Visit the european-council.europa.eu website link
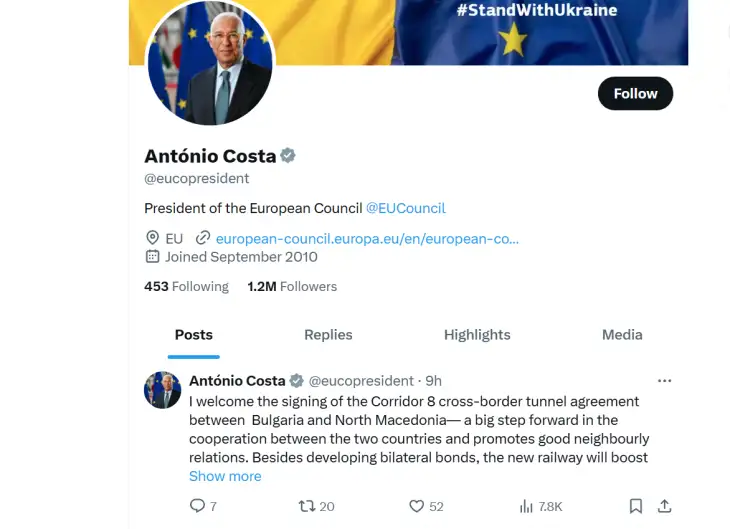The height and width of the screenshot is (529, 730). tap(367, 239)
